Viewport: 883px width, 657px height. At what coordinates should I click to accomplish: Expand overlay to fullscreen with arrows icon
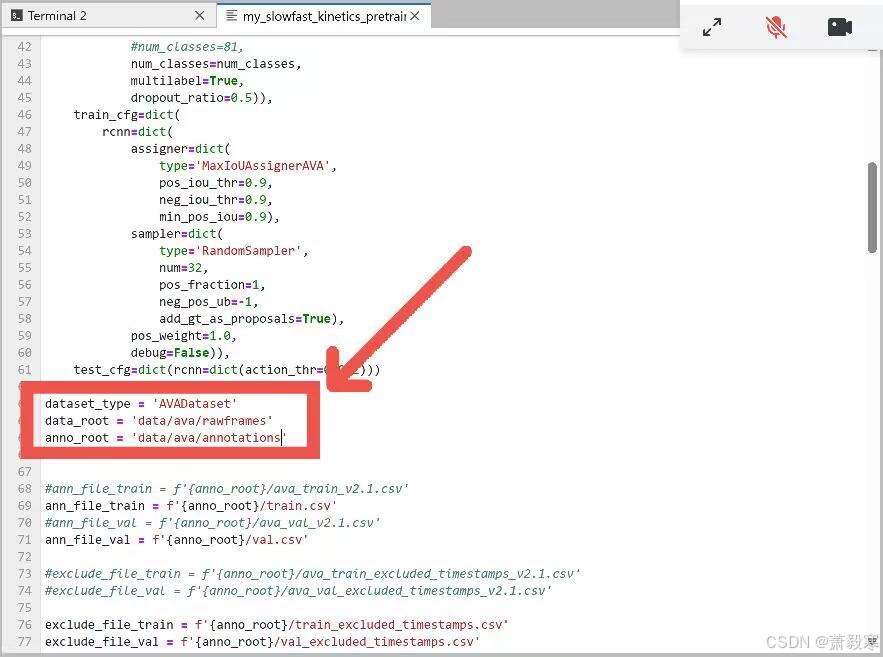pyautogui.click(x=712, y=27)
